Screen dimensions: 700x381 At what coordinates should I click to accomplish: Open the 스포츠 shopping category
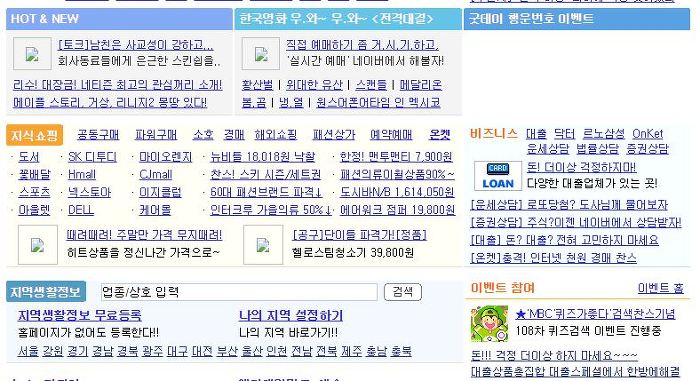click(x=34, y=192)
